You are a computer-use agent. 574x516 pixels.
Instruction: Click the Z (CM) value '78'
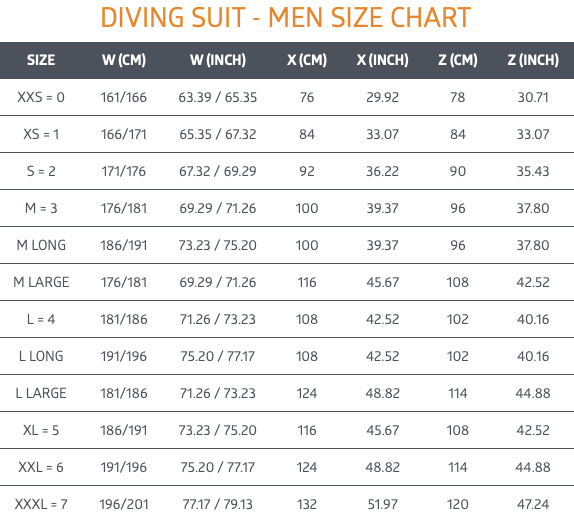click(458, 97)
